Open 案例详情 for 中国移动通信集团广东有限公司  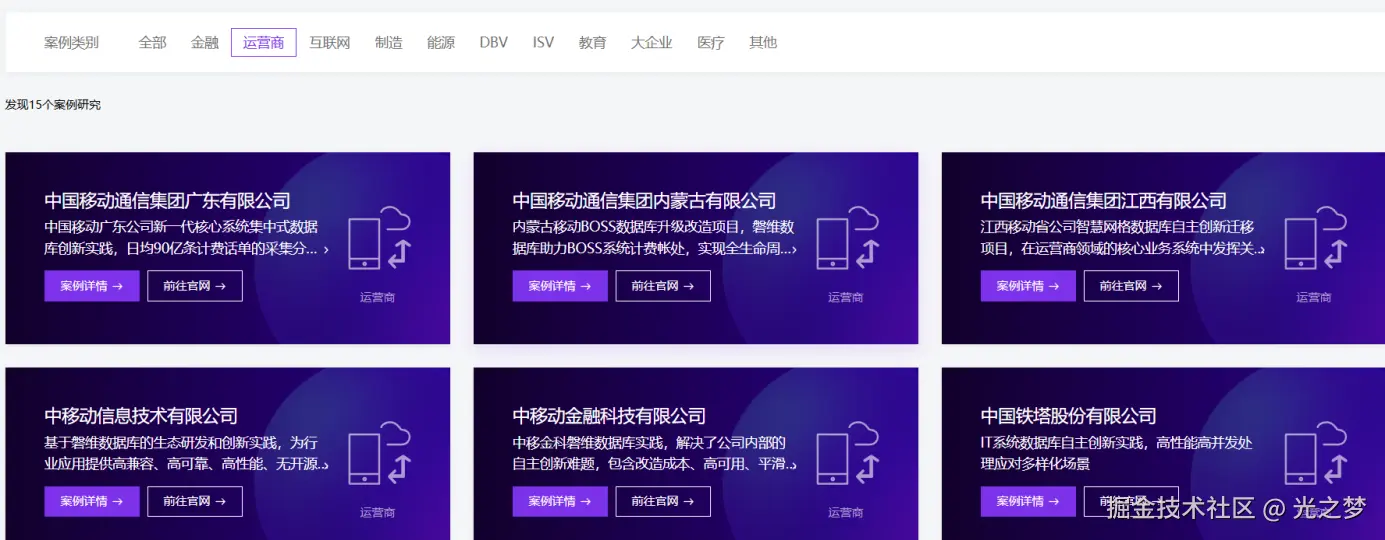pos(92,286)
